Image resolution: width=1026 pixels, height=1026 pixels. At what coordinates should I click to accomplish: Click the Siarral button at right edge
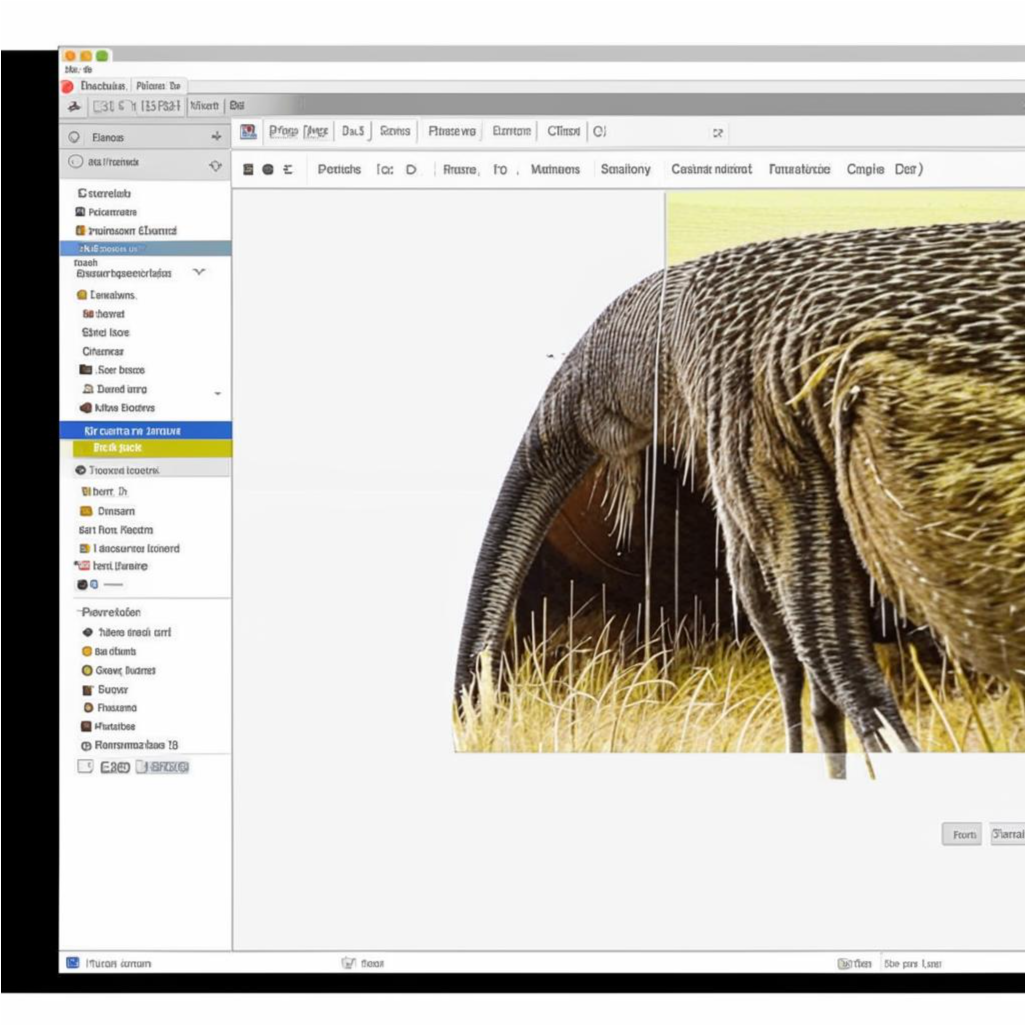1008,834
